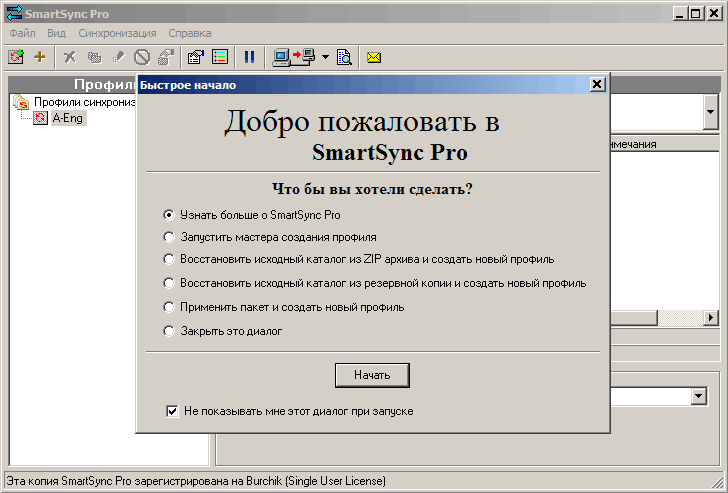Pause synchronization with blue pause icon
The image size is (728, 493).
pos(249,57)
